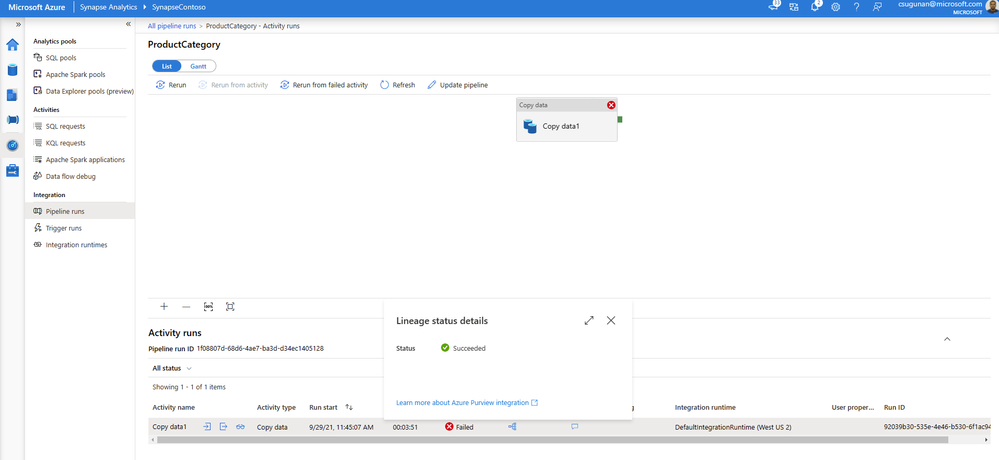Go back to All pipeline runs breadcrumb
Viewport: 999px width, 460px height.
[172, 26]
